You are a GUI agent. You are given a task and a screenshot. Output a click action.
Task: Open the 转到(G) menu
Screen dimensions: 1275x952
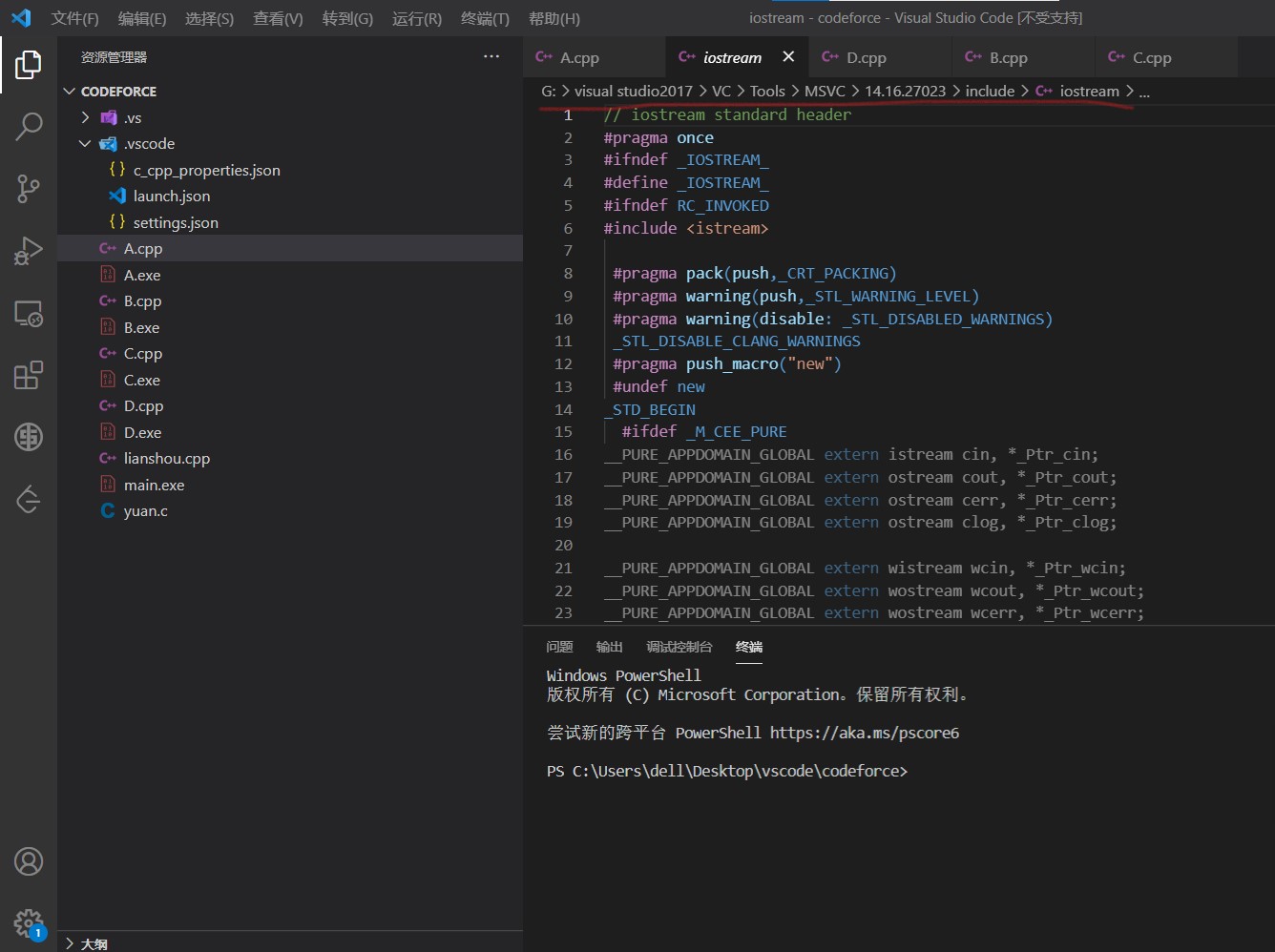[x=347, y=18]
